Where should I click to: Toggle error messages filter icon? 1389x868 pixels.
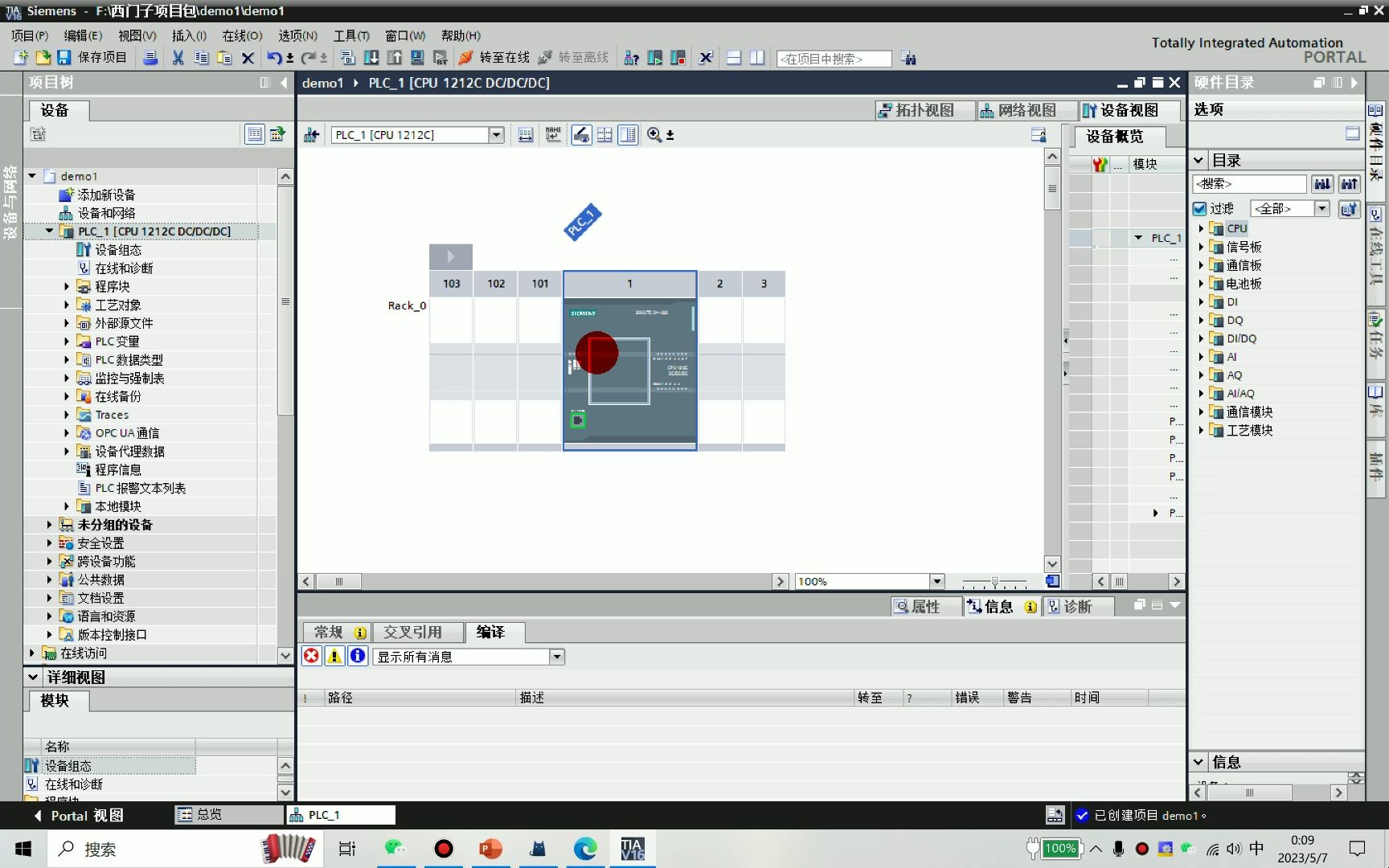311,656
